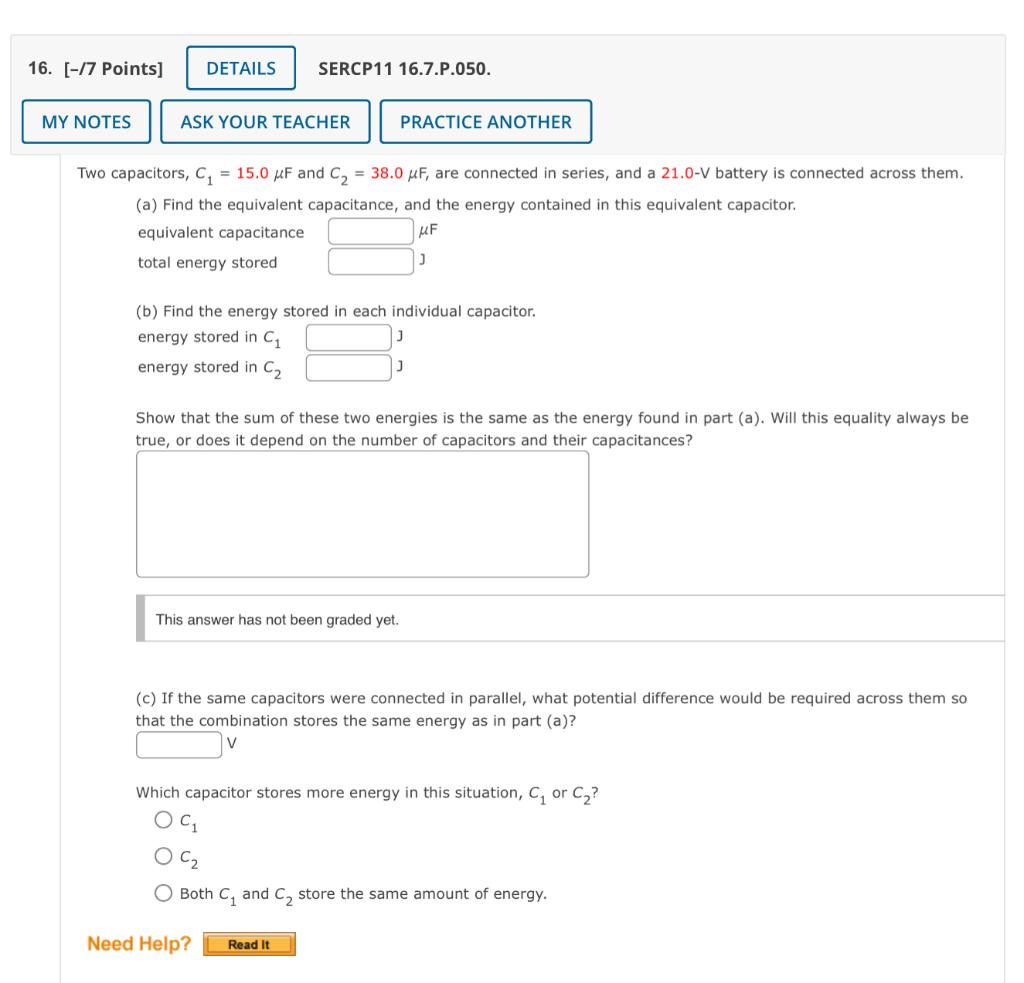Open the DETAILS panel for problem 16
The image size is (1024, 983).
[x=240, y=68]
